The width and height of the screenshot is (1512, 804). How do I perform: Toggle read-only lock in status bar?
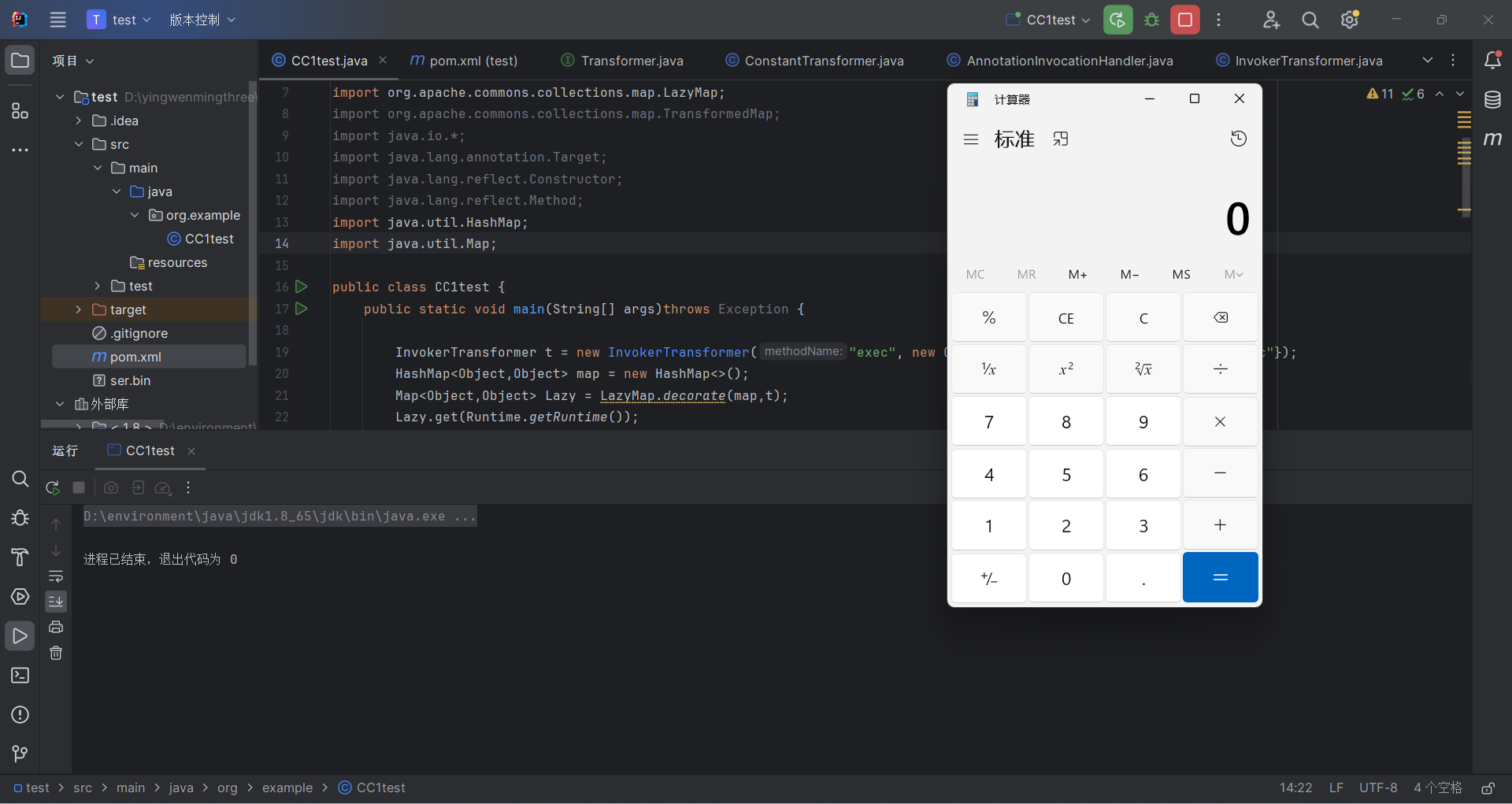click(x=1488, y=788)
